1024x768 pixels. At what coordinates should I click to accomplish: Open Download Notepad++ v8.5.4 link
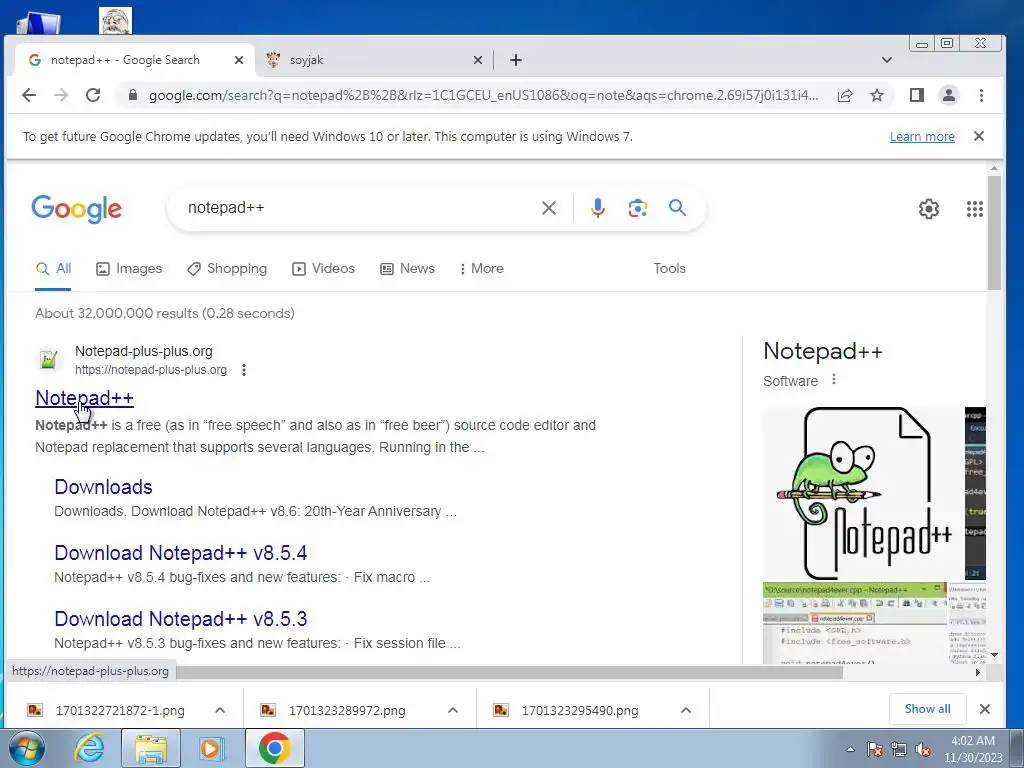[x=180, y=552]
